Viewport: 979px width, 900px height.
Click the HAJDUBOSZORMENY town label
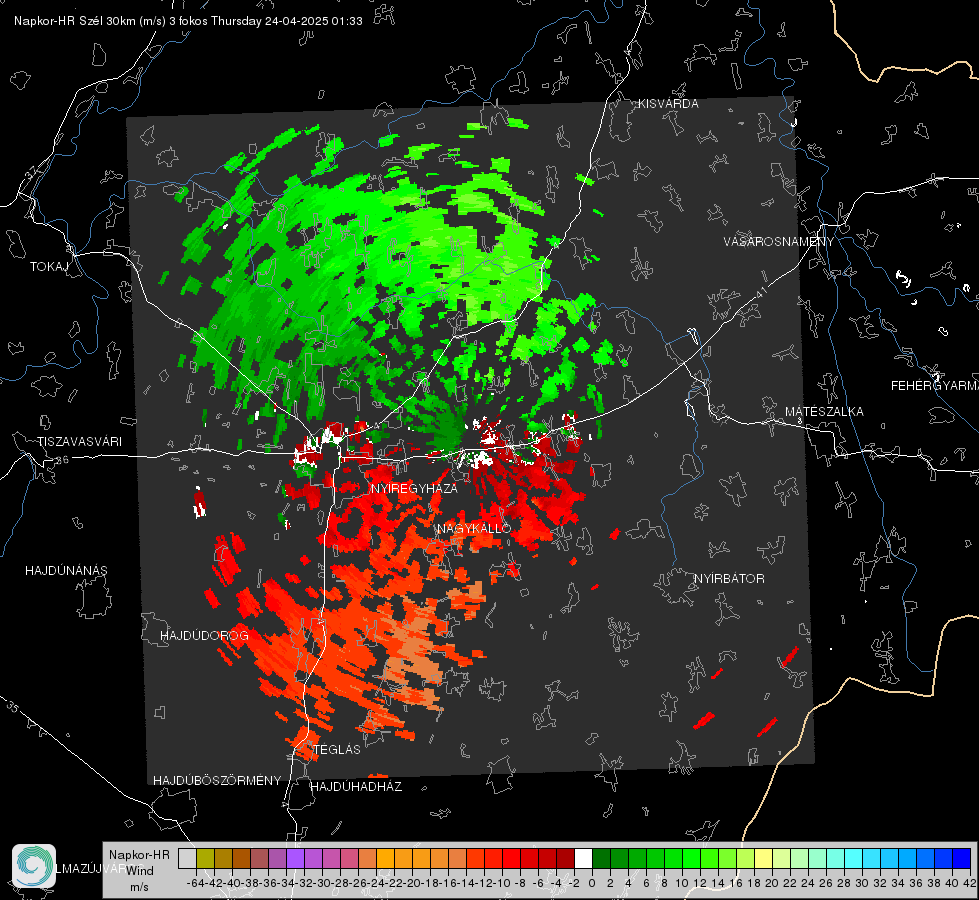pyautogui.click(x=217, y=780)
